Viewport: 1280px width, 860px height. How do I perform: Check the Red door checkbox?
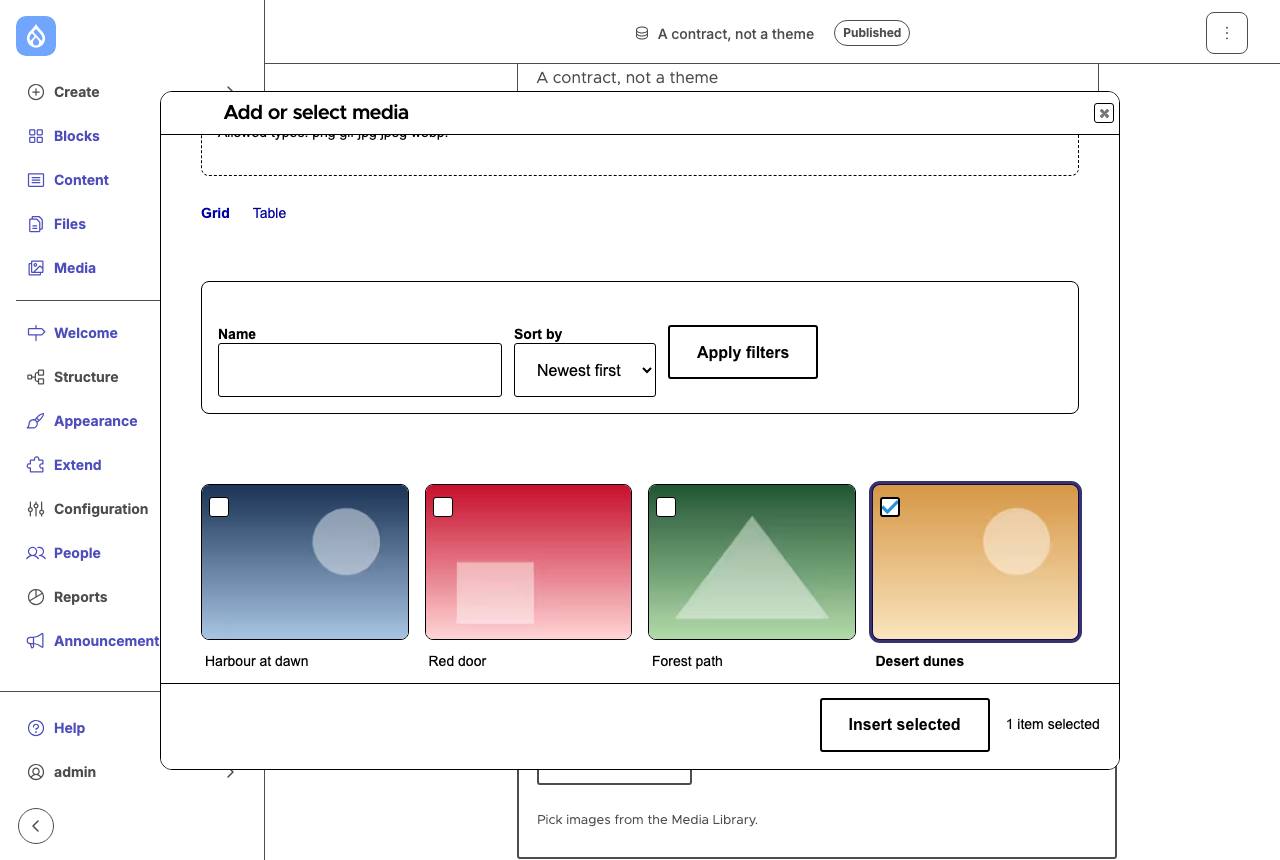click(x=443, y=507)
